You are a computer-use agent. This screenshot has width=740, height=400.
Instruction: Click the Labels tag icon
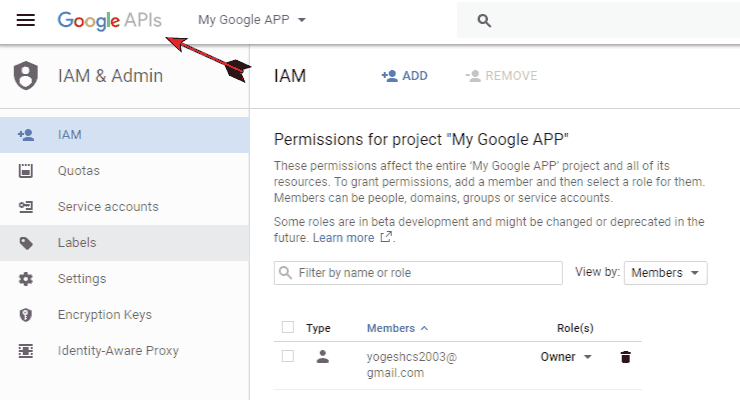click(25, 243)
